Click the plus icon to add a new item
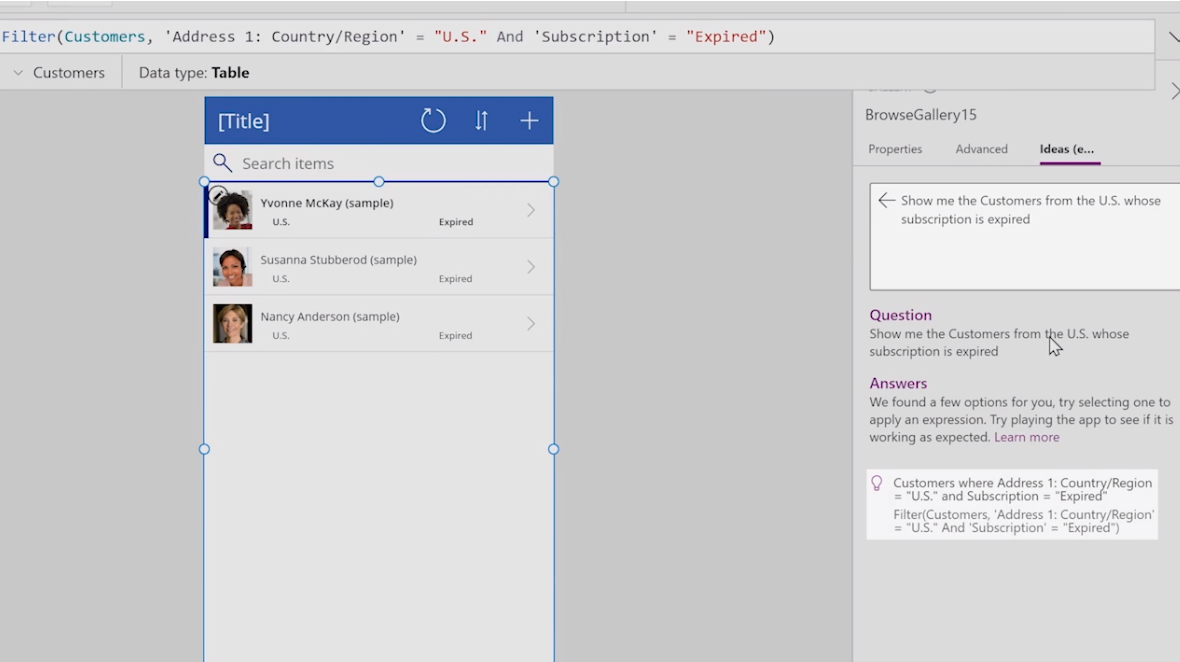 click(528, 120)
